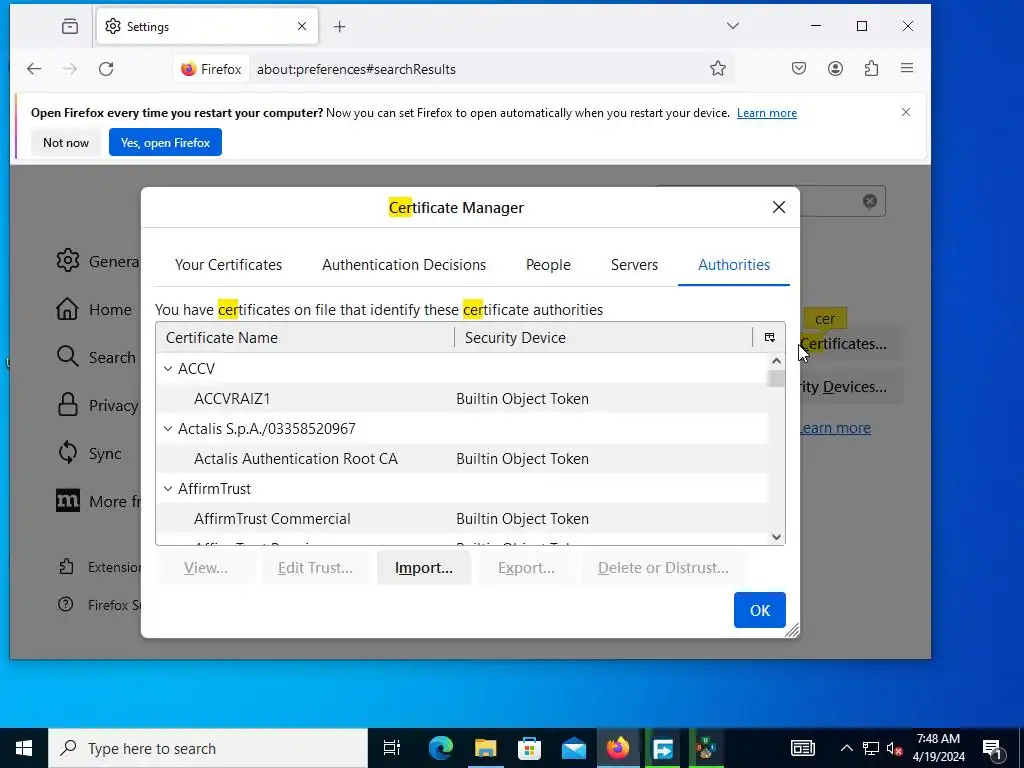Clear the settings search field

click(x=869, y=201)
